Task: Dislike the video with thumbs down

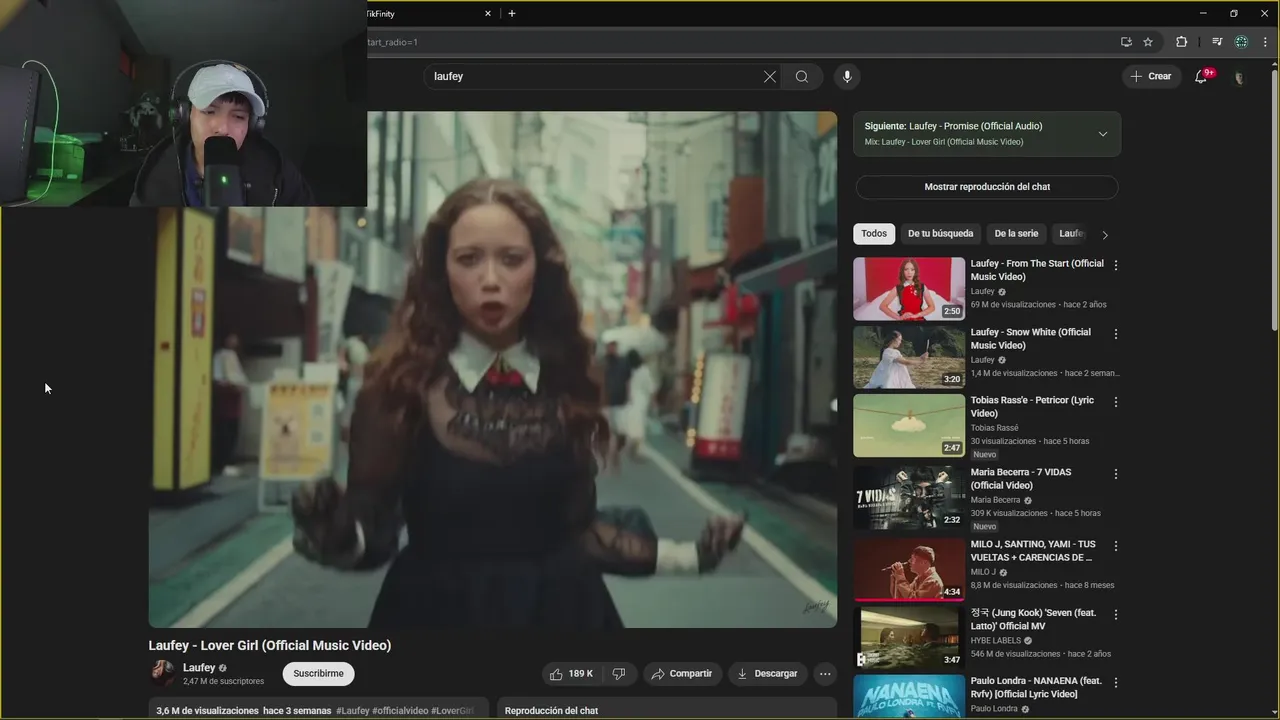Action: 619,674
